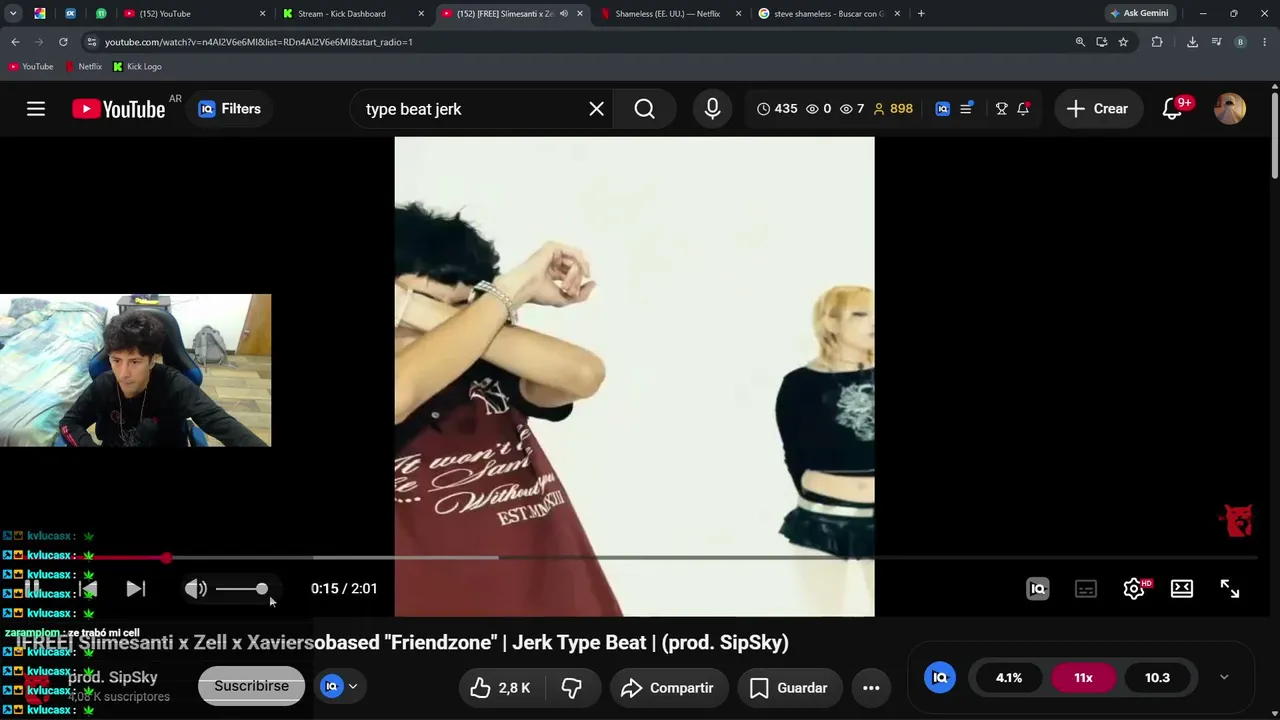Enter full screen mode
Viewport: 1280px width, 720px height.
click(x=1230, y=589)
